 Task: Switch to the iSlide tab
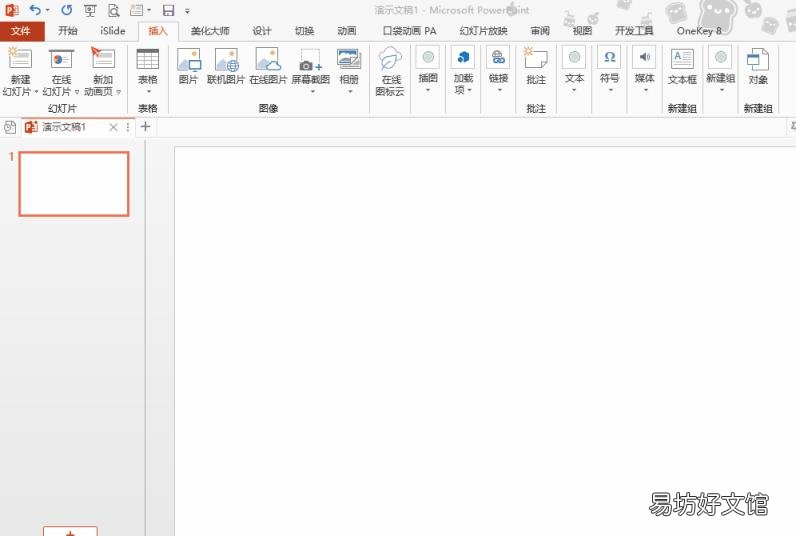pyautogui.click(x=113, y=31)
